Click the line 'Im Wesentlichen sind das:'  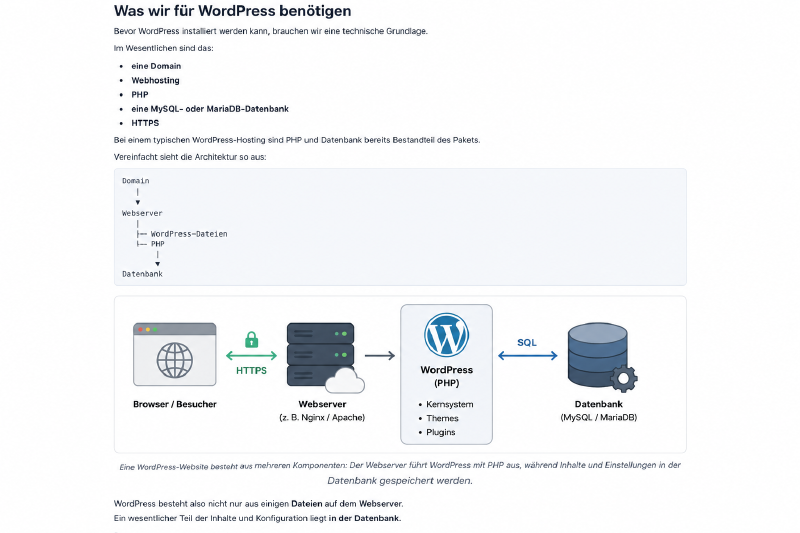(x=163, y=48)
